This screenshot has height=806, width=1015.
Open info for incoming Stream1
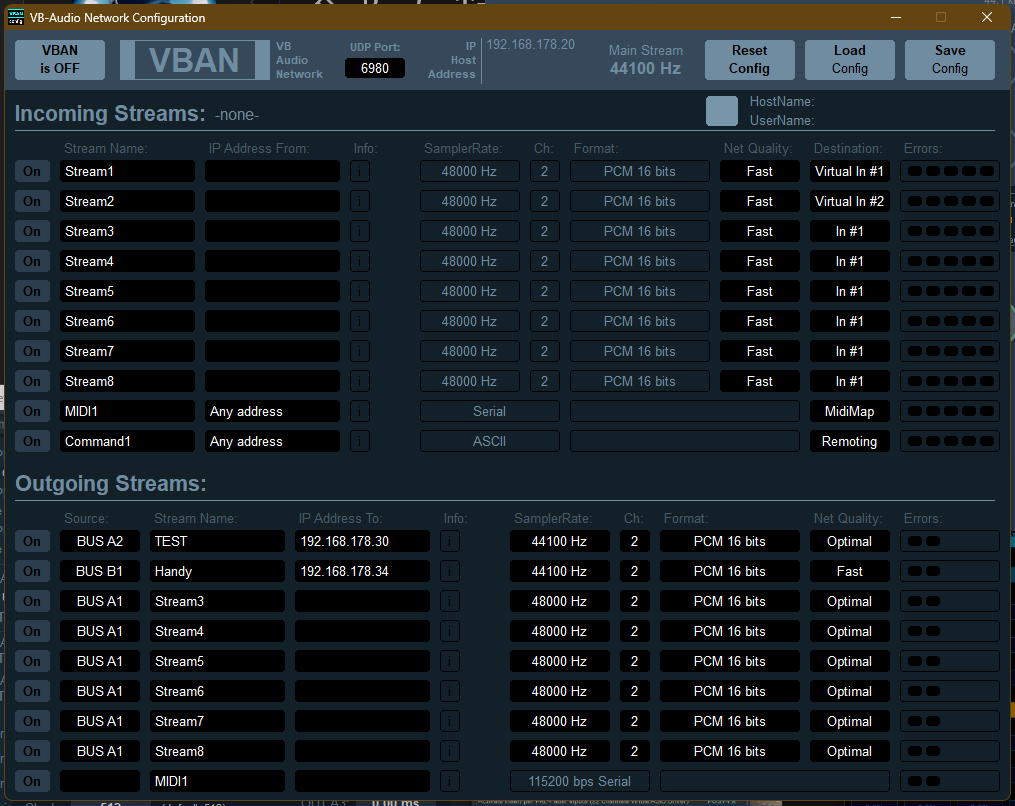click(x=360, y=172)
